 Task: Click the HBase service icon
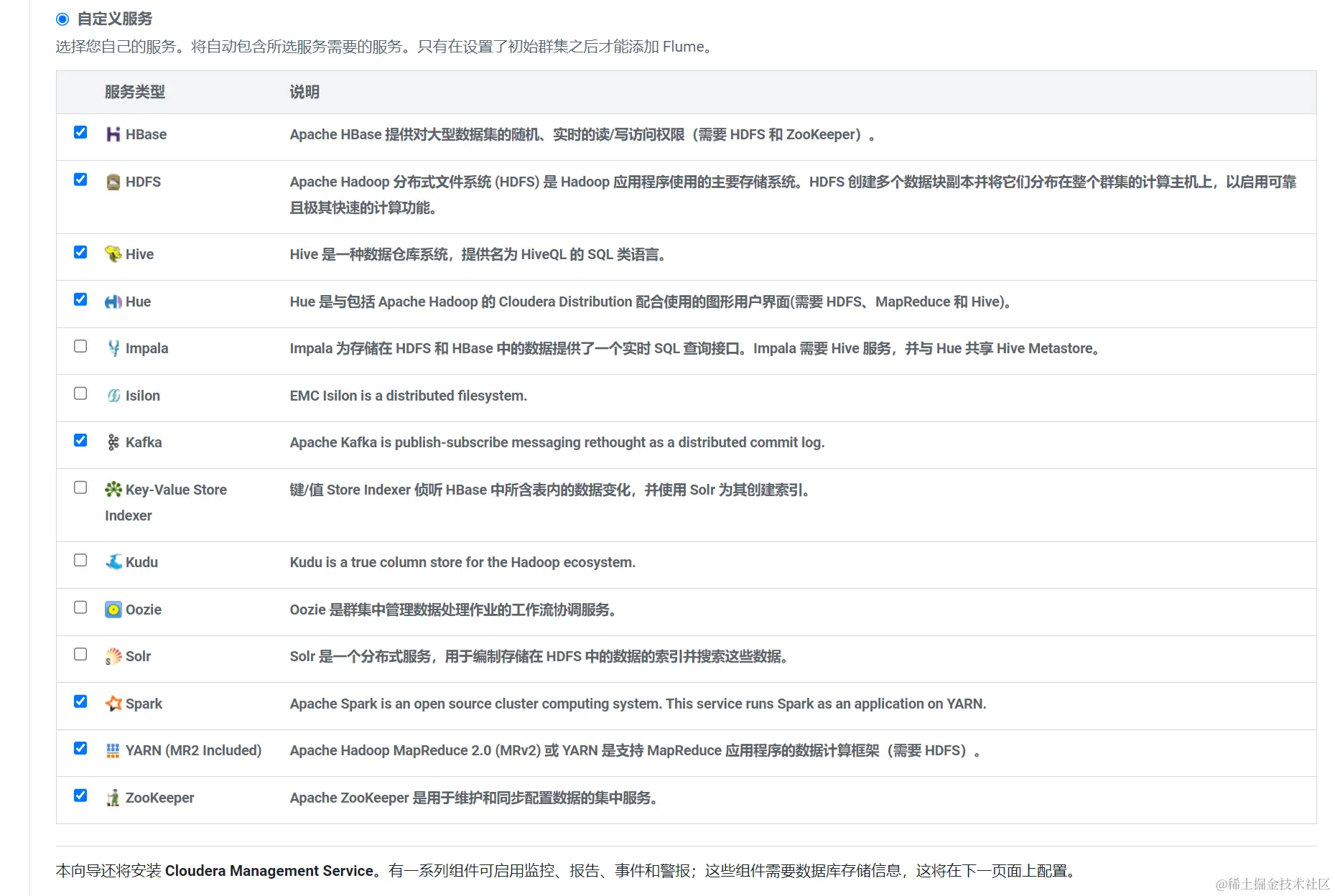113,134
